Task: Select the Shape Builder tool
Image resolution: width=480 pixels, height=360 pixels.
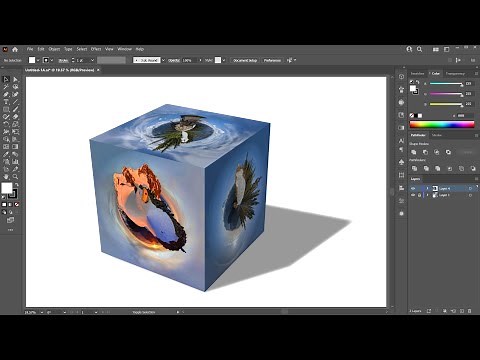Action: pos(6,139)
